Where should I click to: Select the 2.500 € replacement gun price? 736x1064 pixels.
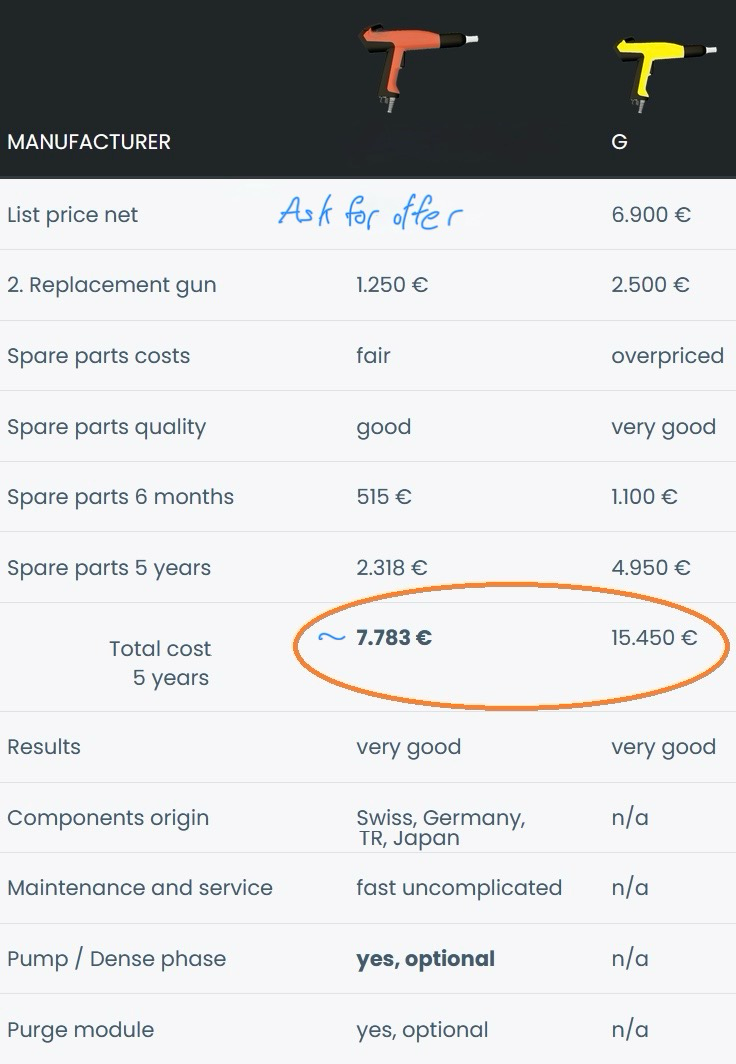pos(651,285)
